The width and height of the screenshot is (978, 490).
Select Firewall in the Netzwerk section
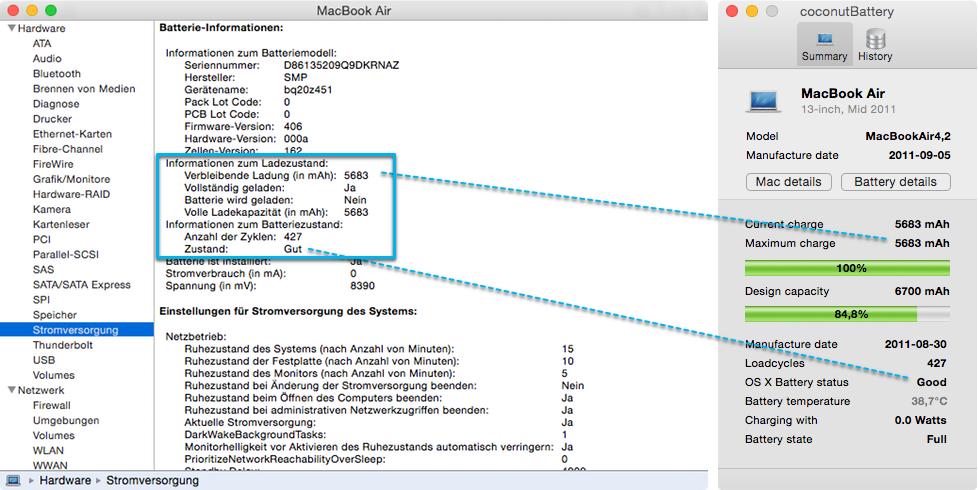click(52, 405)
